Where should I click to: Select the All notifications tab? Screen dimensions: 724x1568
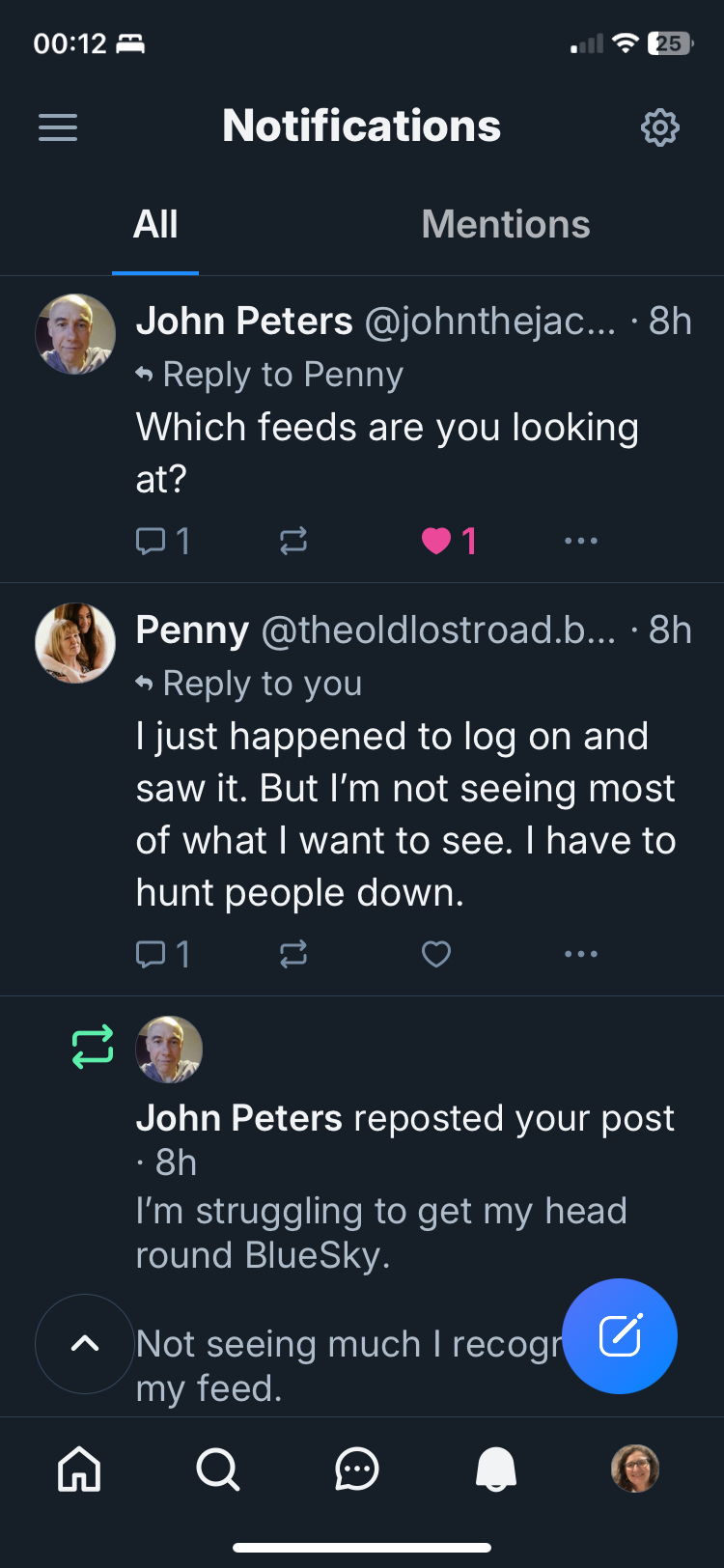pyautogui.click(x=155, y=225)
